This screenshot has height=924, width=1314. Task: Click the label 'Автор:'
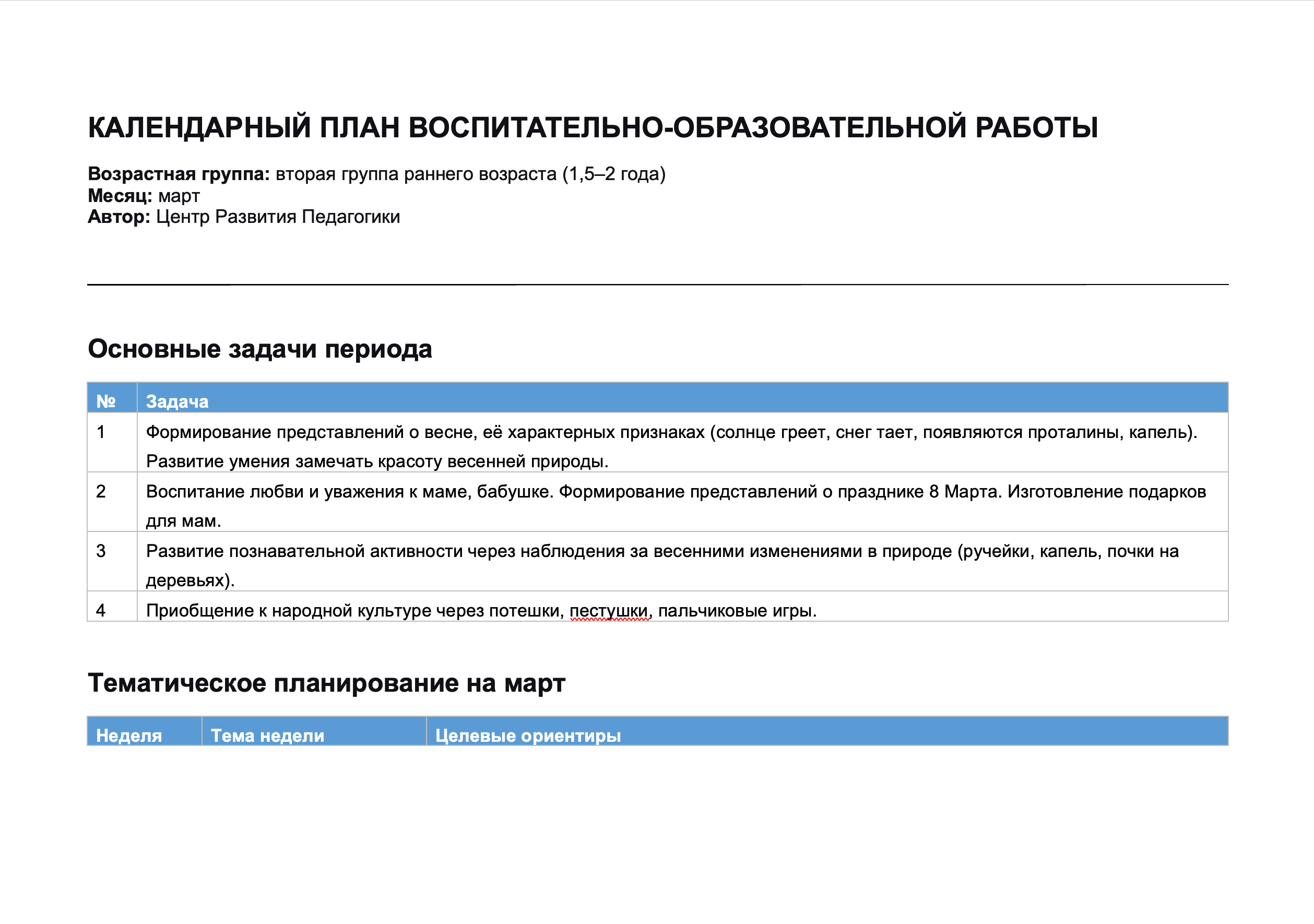coord(119,217)
